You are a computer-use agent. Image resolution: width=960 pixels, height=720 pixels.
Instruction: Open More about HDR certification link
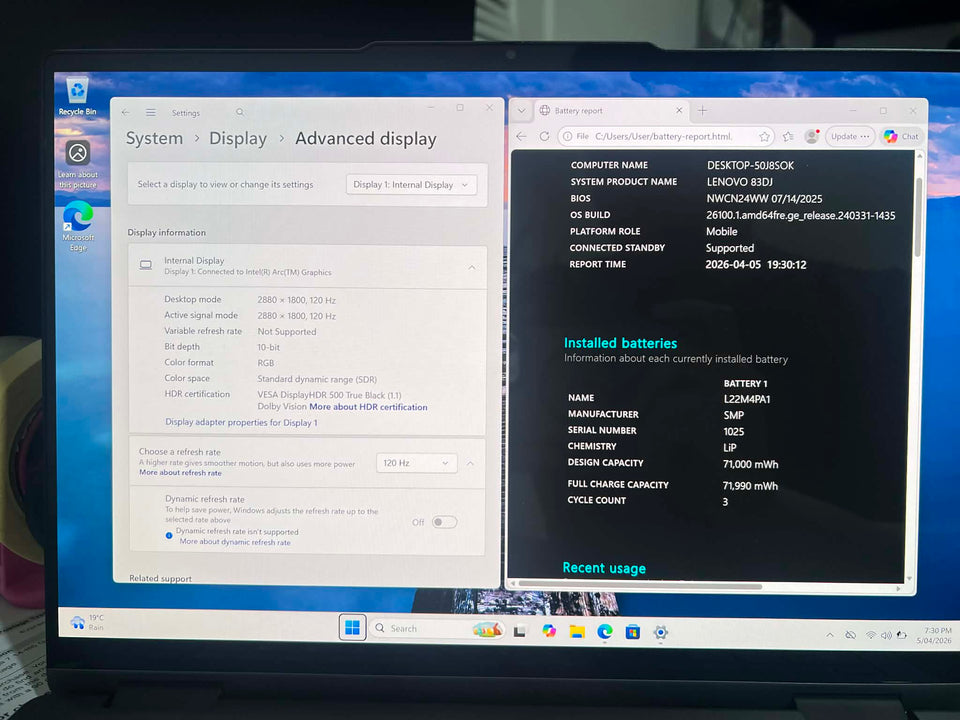tap(369, 407)
